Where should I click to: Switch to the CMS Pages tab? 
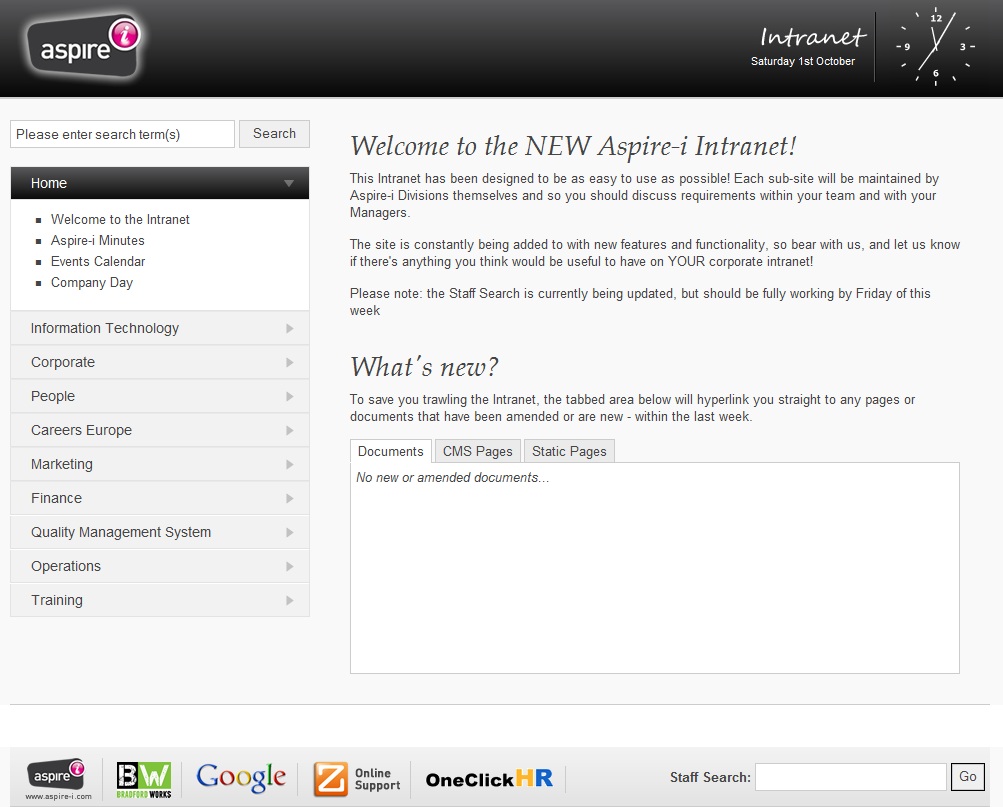tap(478, 451)
